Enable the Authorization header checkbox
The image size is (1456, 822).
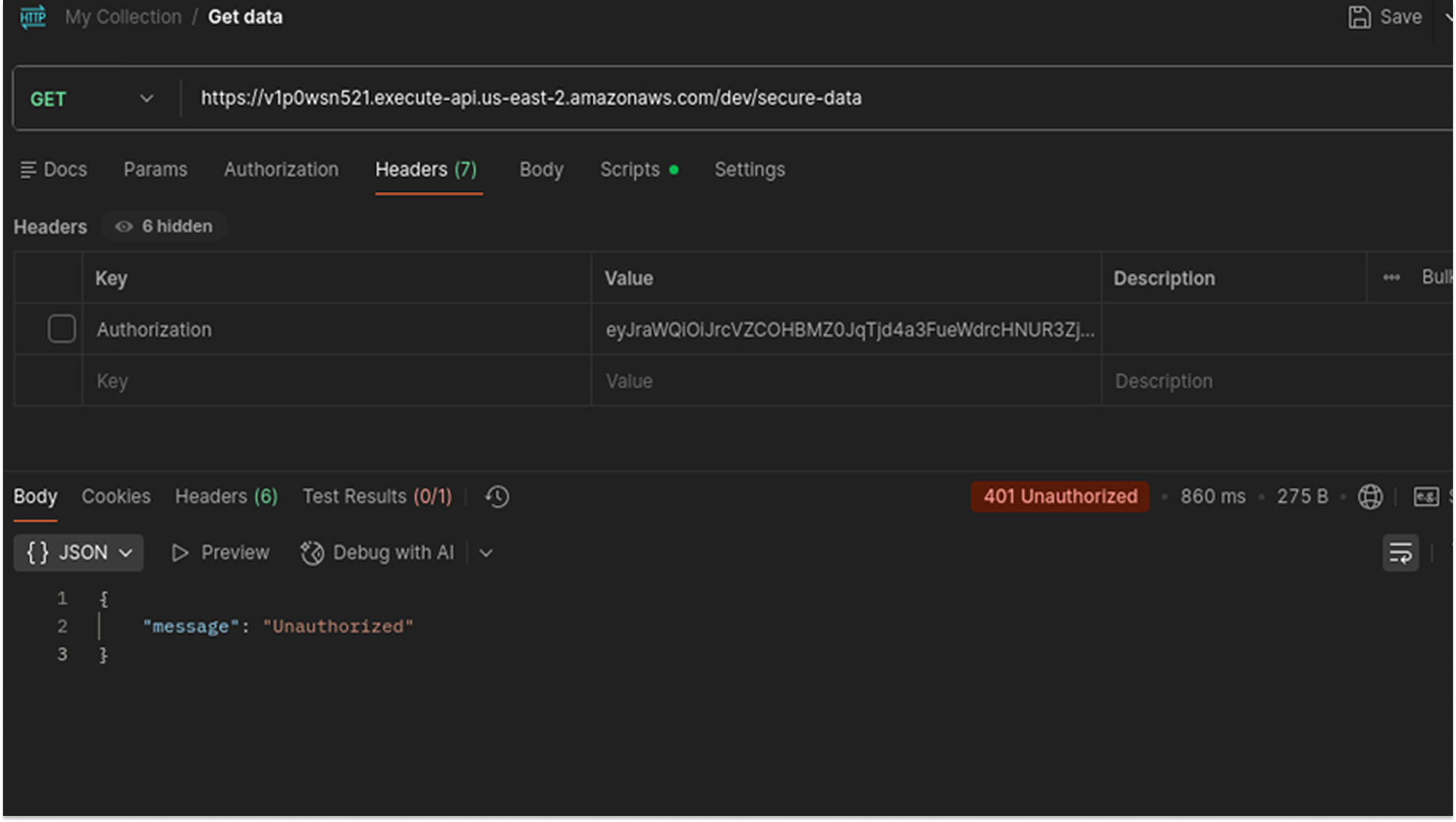62,329
